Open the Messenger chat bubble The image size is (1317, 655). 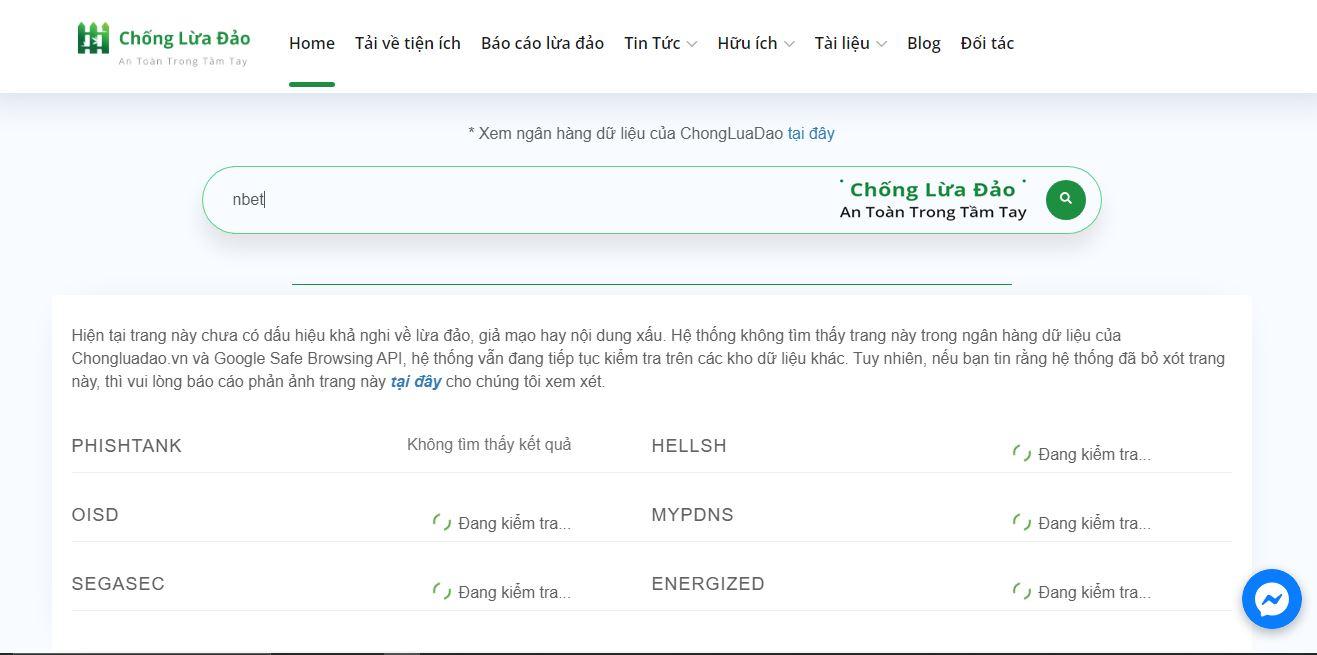tap(1271, 599)
